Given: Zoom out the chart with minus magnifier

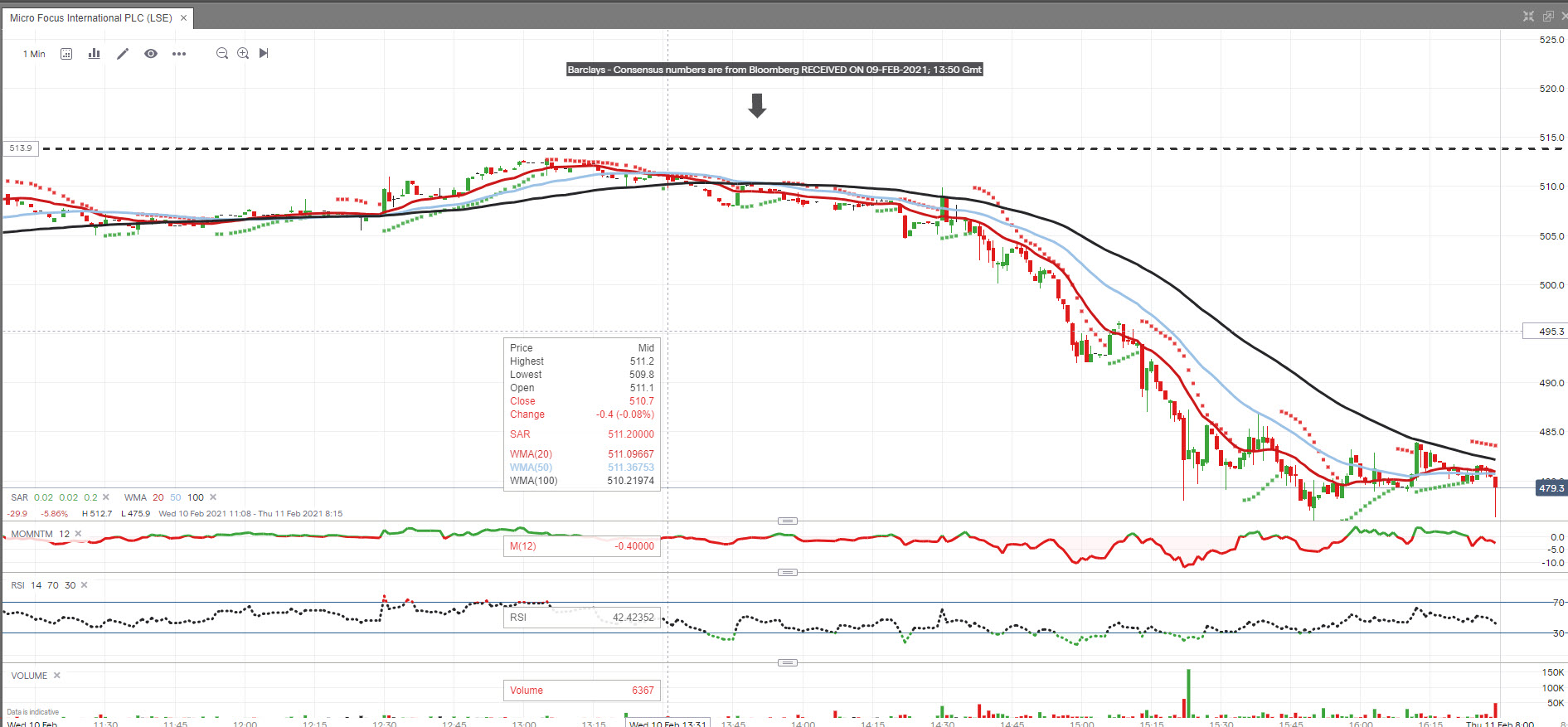Looking at the screenshot, I should pos(222,54).
